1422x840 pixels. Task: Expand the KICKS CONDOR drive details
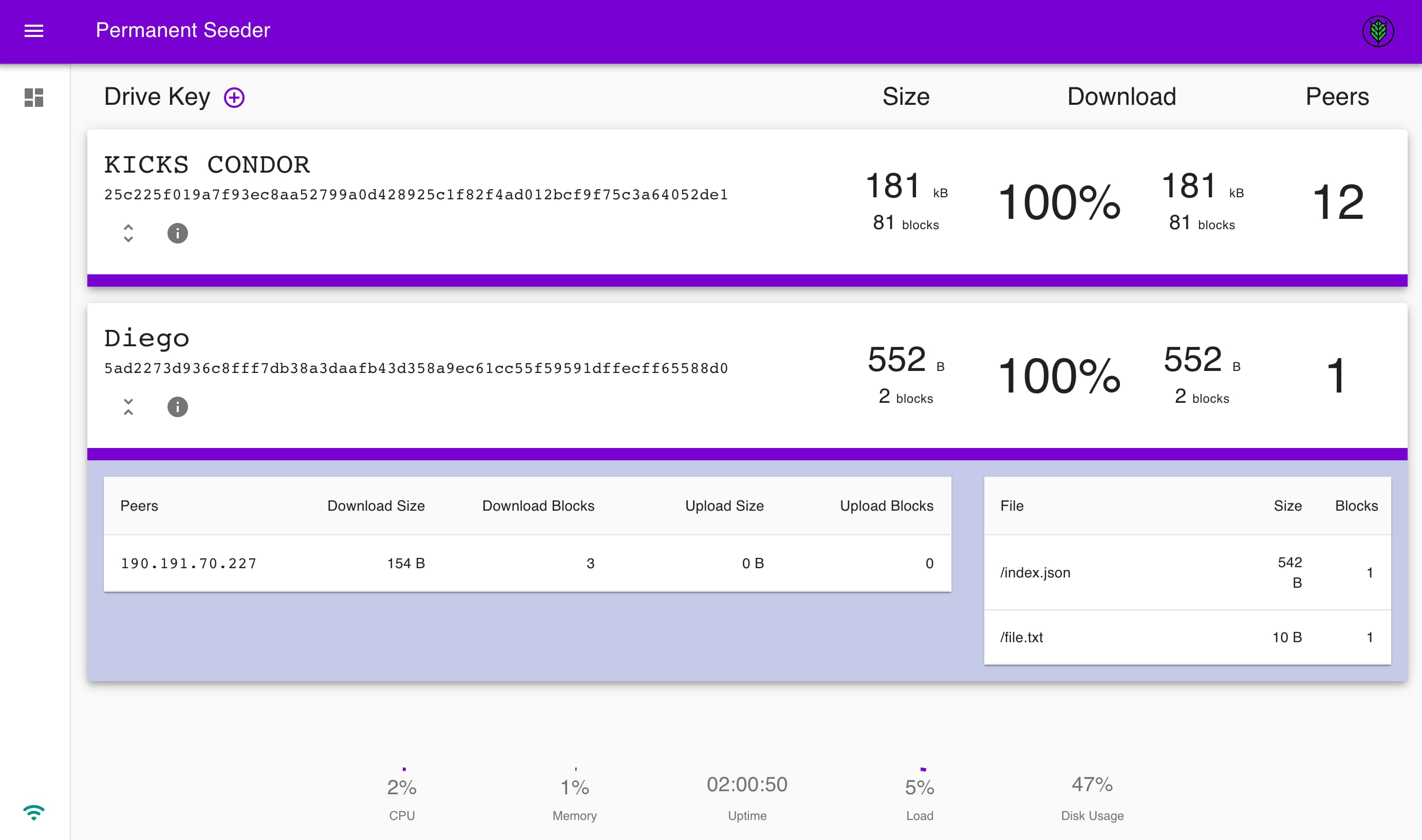(128, 233)
